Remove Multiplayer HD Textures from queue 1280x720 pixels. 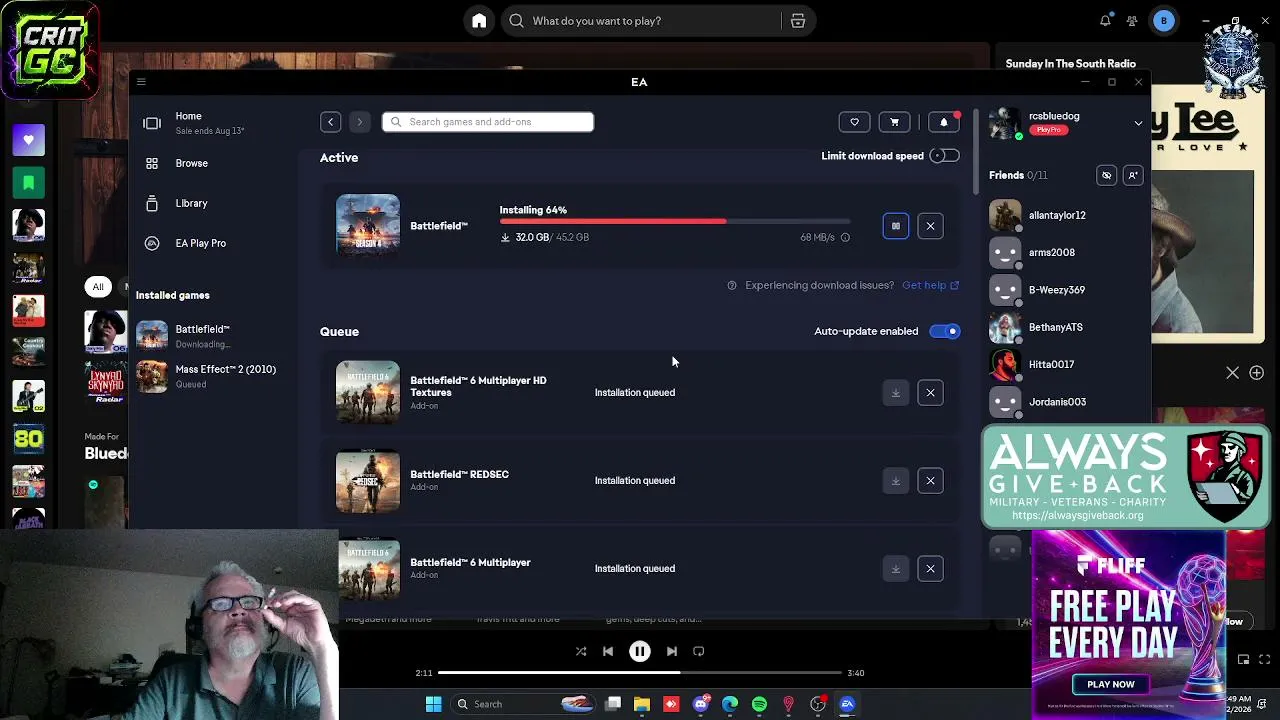[x=930, y=393]
